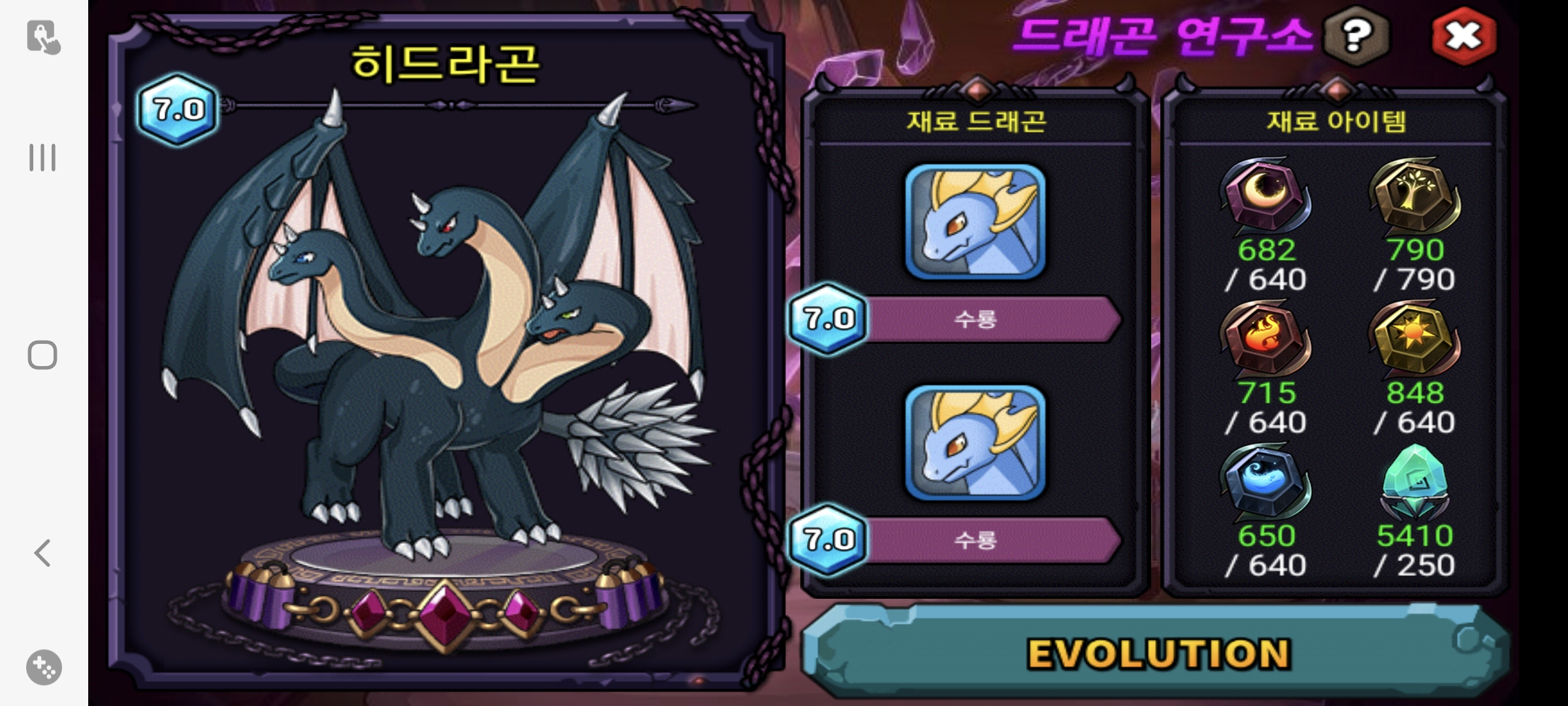Select the lower material dragon portrait

[x=975, y=443]
